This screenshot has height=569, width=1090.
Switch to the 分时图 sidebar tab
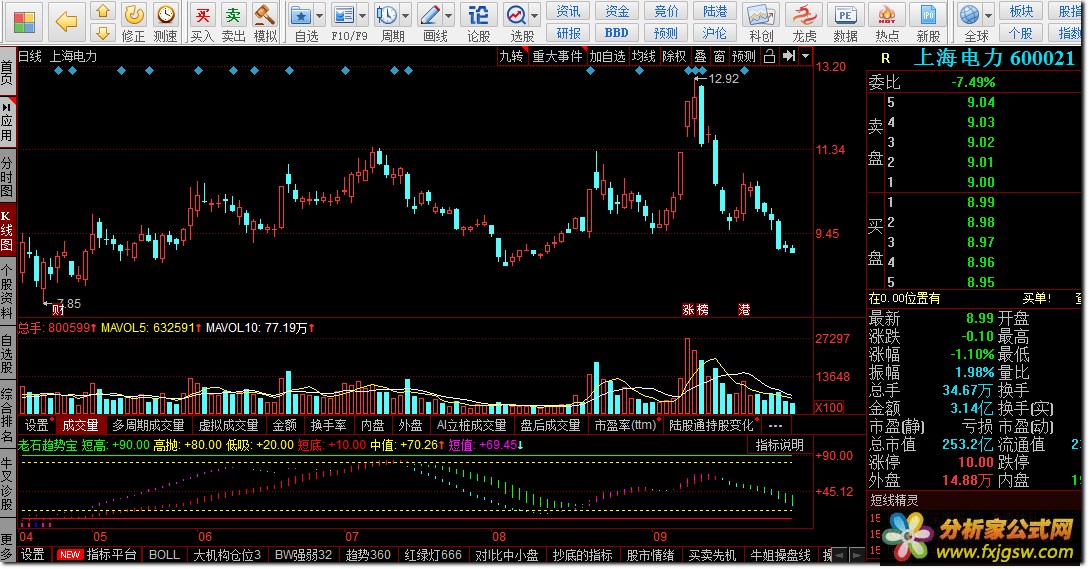(7, 177)
